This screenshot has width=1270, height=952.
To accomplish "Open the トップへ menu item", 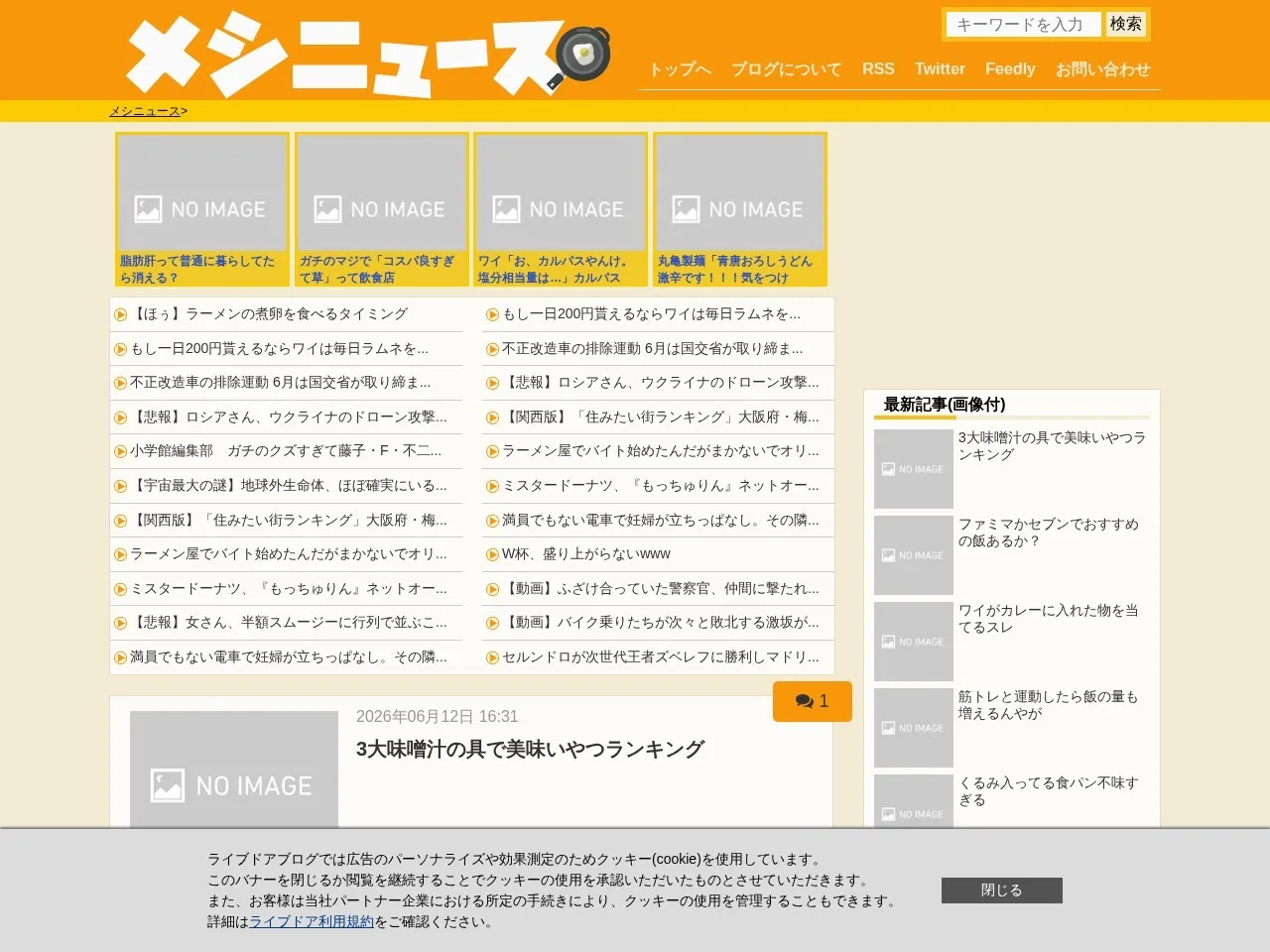I will 680,69.
